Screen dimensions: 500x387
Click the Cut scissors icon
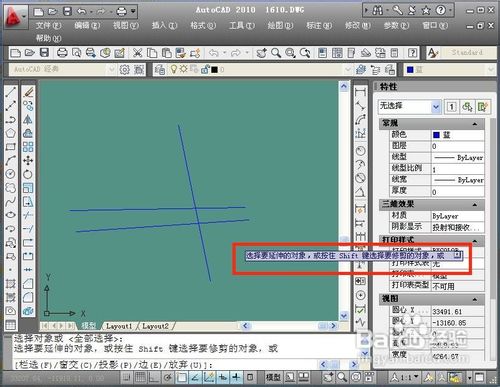137,53
